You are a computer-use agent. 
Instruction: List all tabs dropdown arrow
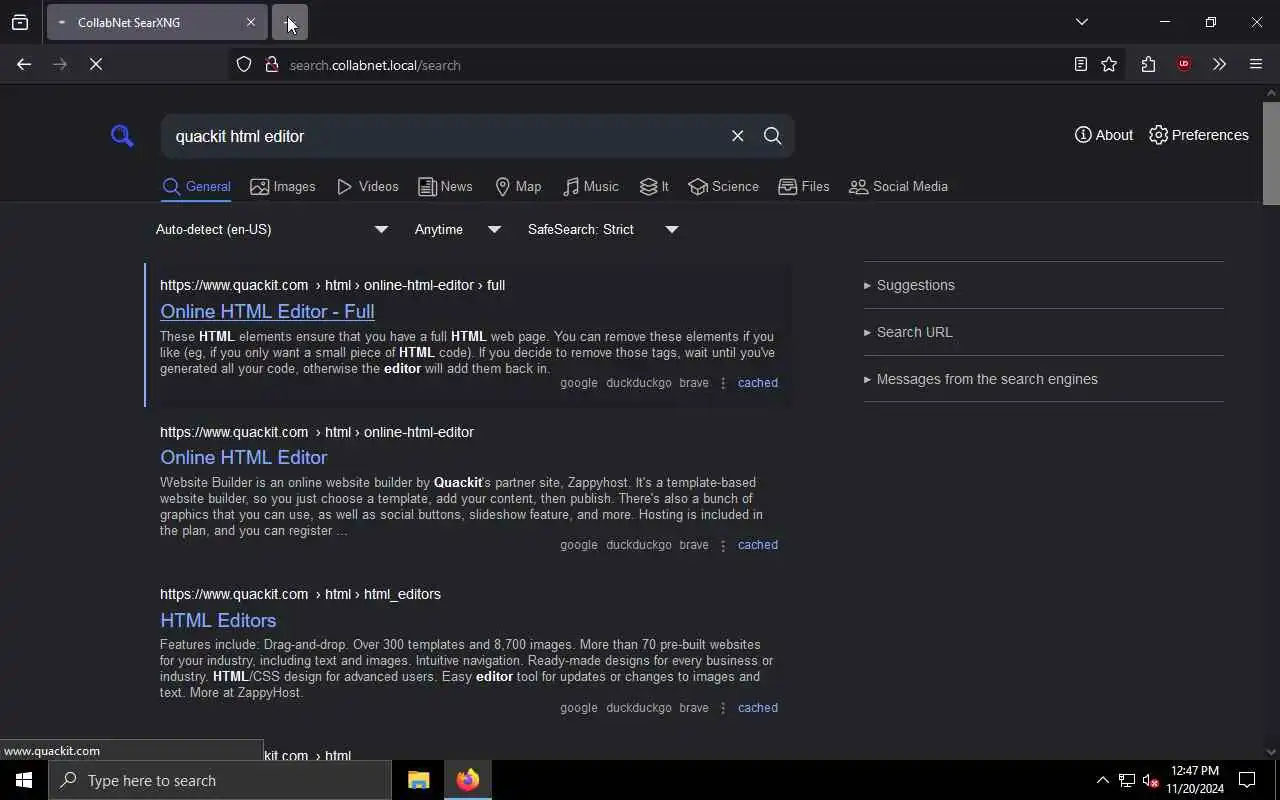1081,22
